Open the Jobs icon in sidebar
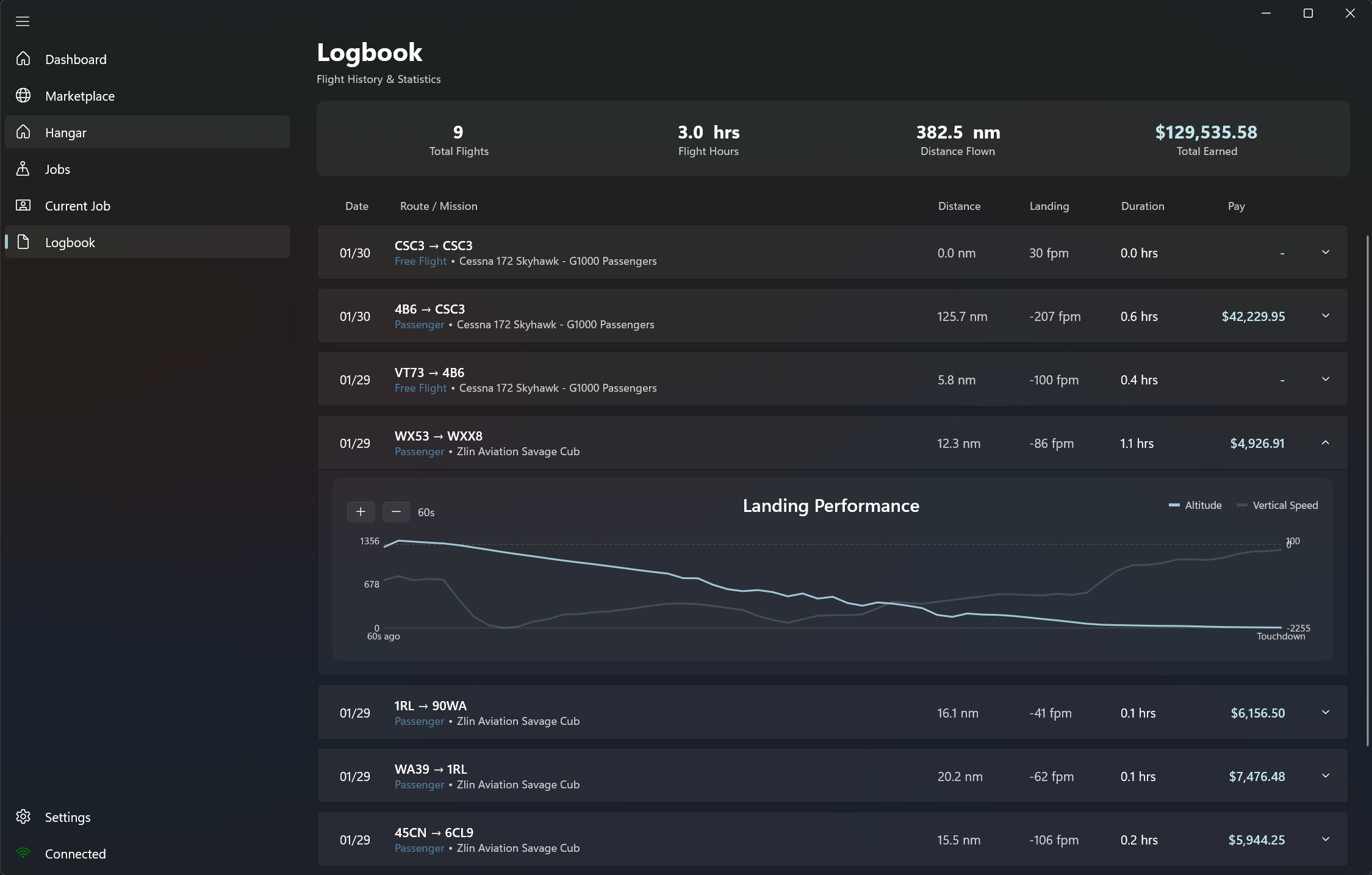 coord(23,169)
